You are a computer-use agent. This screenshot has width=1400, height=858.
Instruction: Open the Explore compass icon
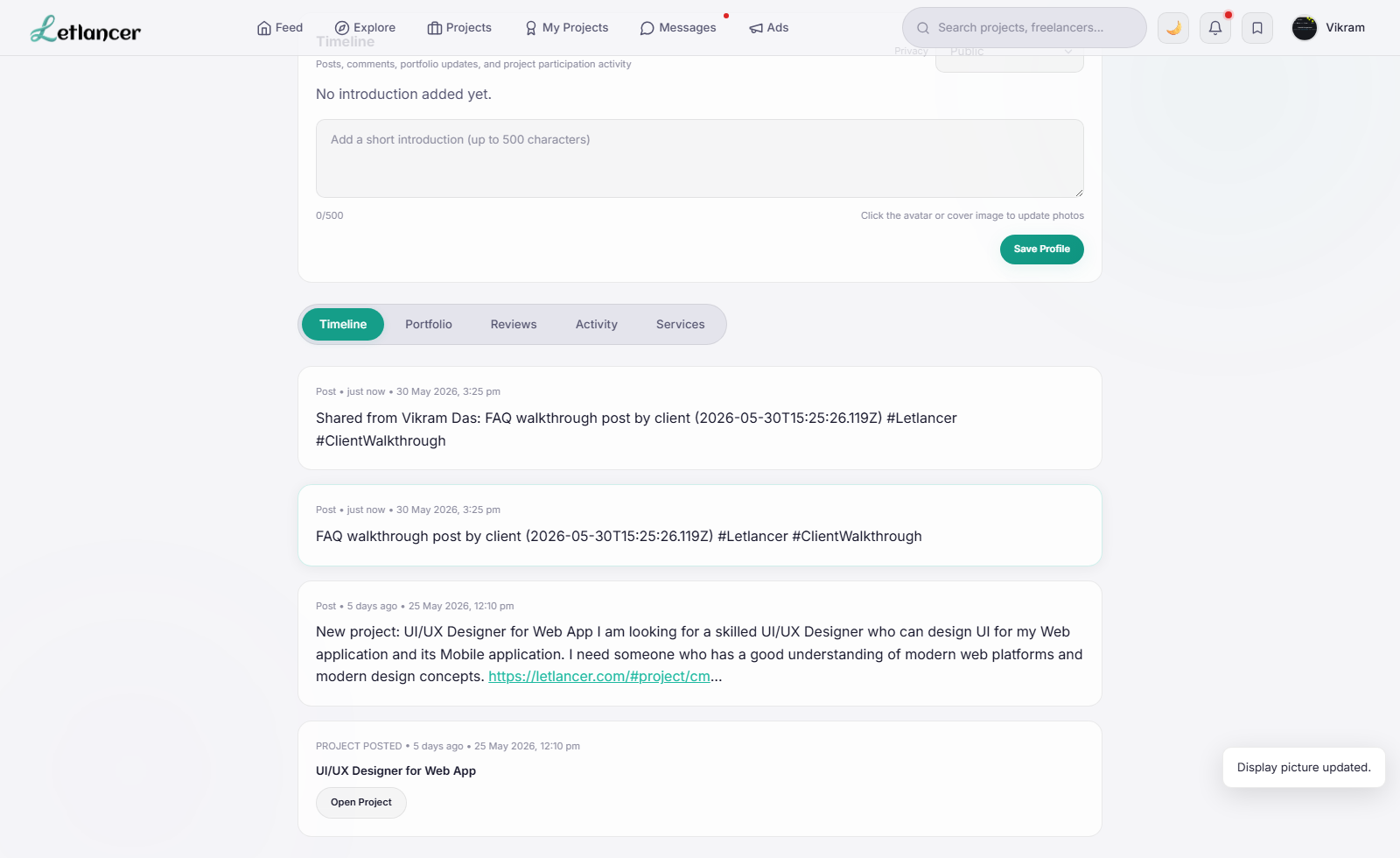click(342, 28)
